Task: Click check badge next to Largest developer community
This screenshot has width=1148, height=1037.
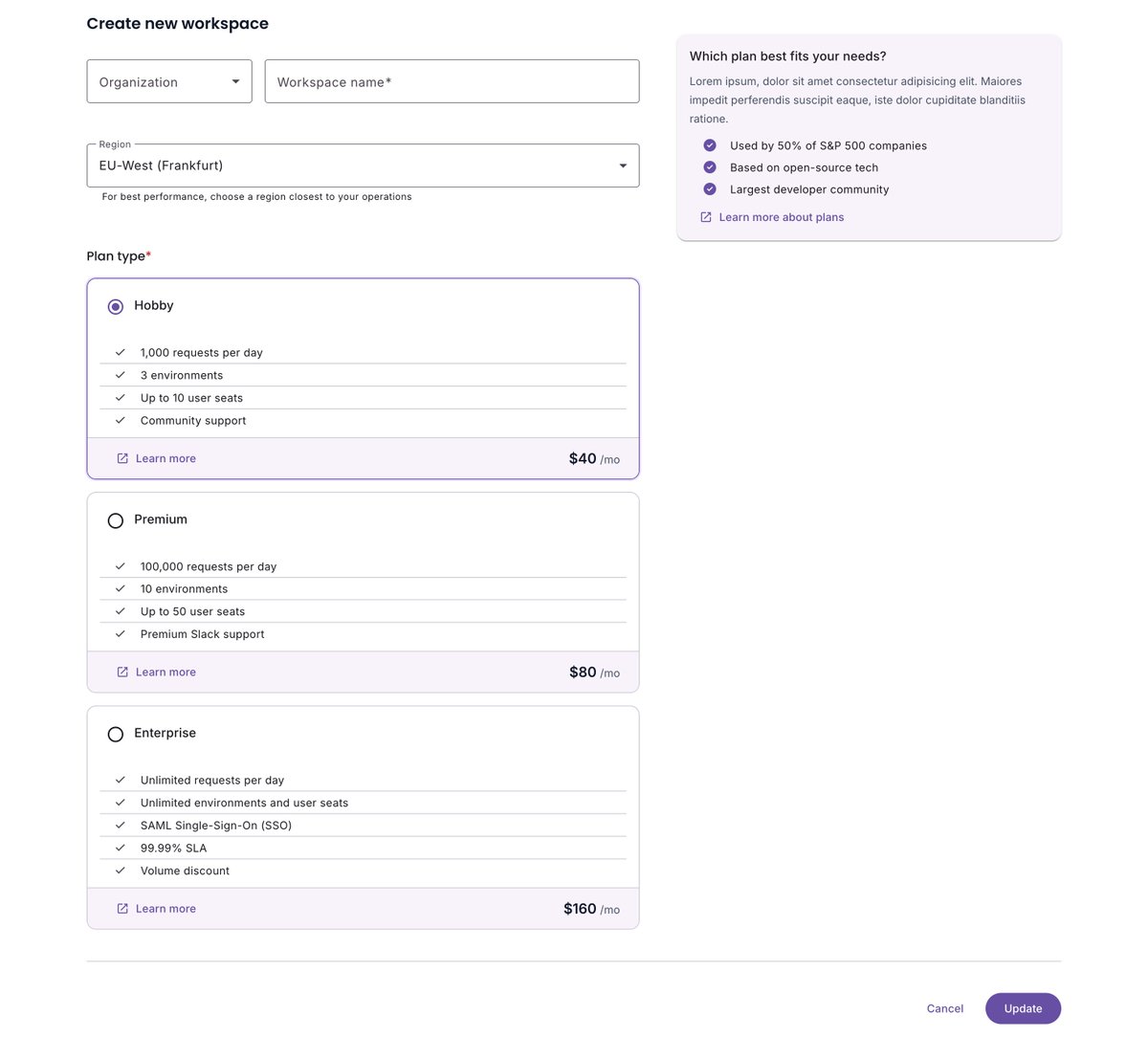Action: click(x=710, y=189)
